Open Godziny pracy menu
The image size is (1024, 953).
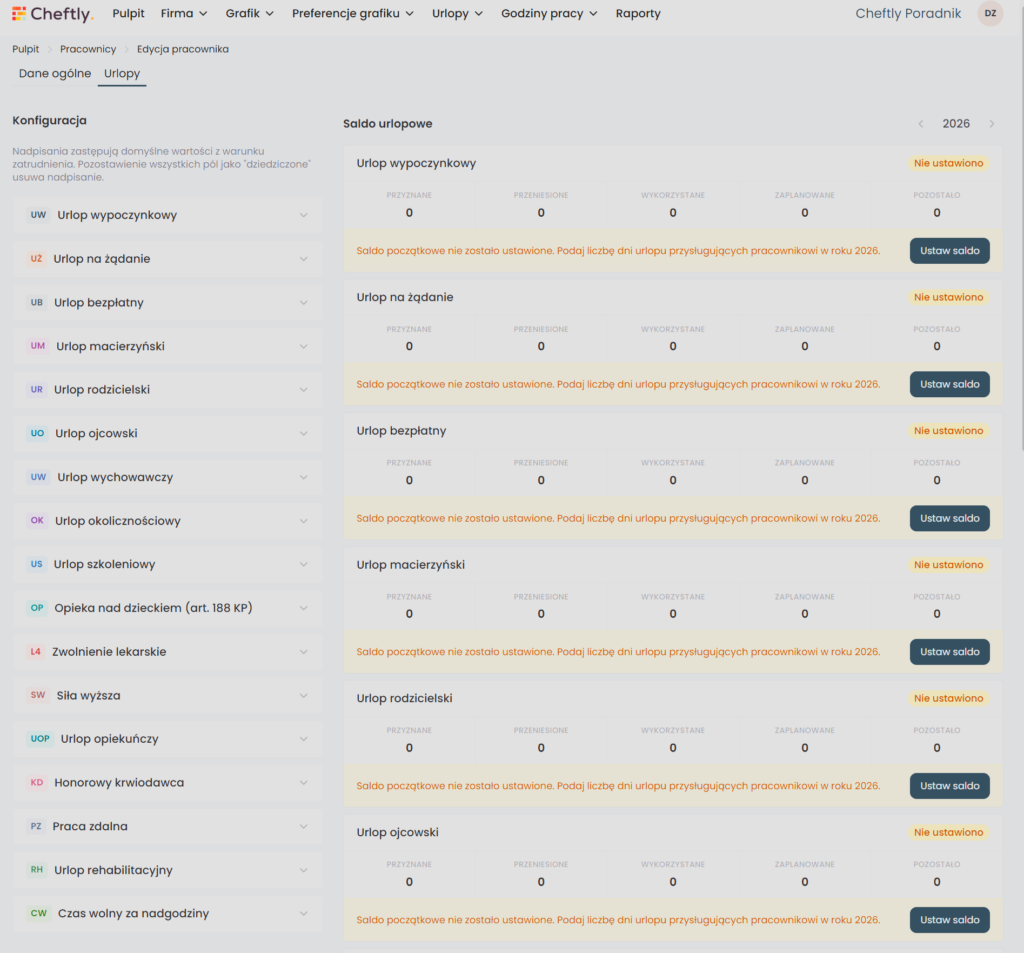(x=549, y=13)
